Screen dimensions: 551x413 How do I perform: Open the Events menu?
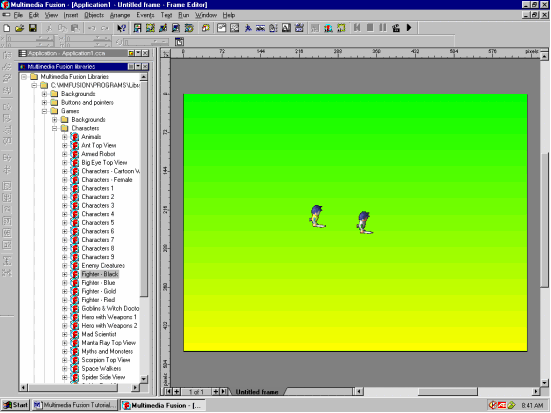pos(145,15)
